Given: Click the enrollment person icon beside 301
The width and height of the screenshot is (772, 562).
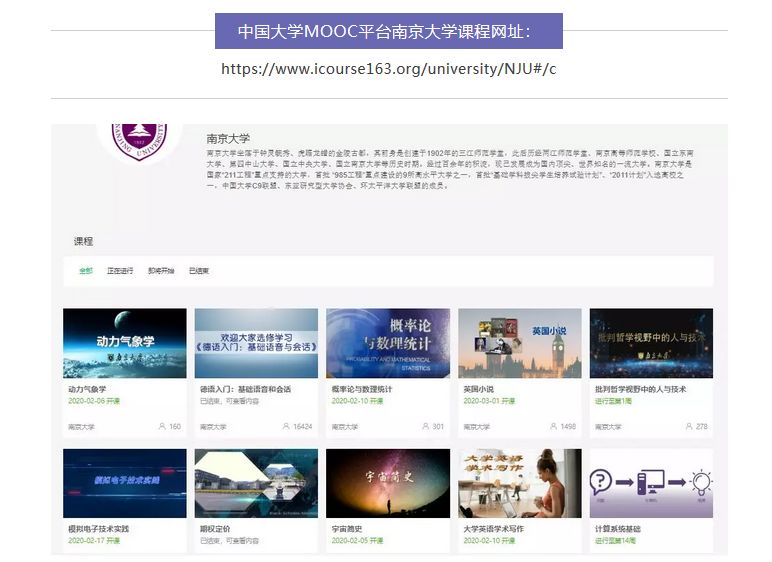Looking at the screenshot, I should pos(425,426).
